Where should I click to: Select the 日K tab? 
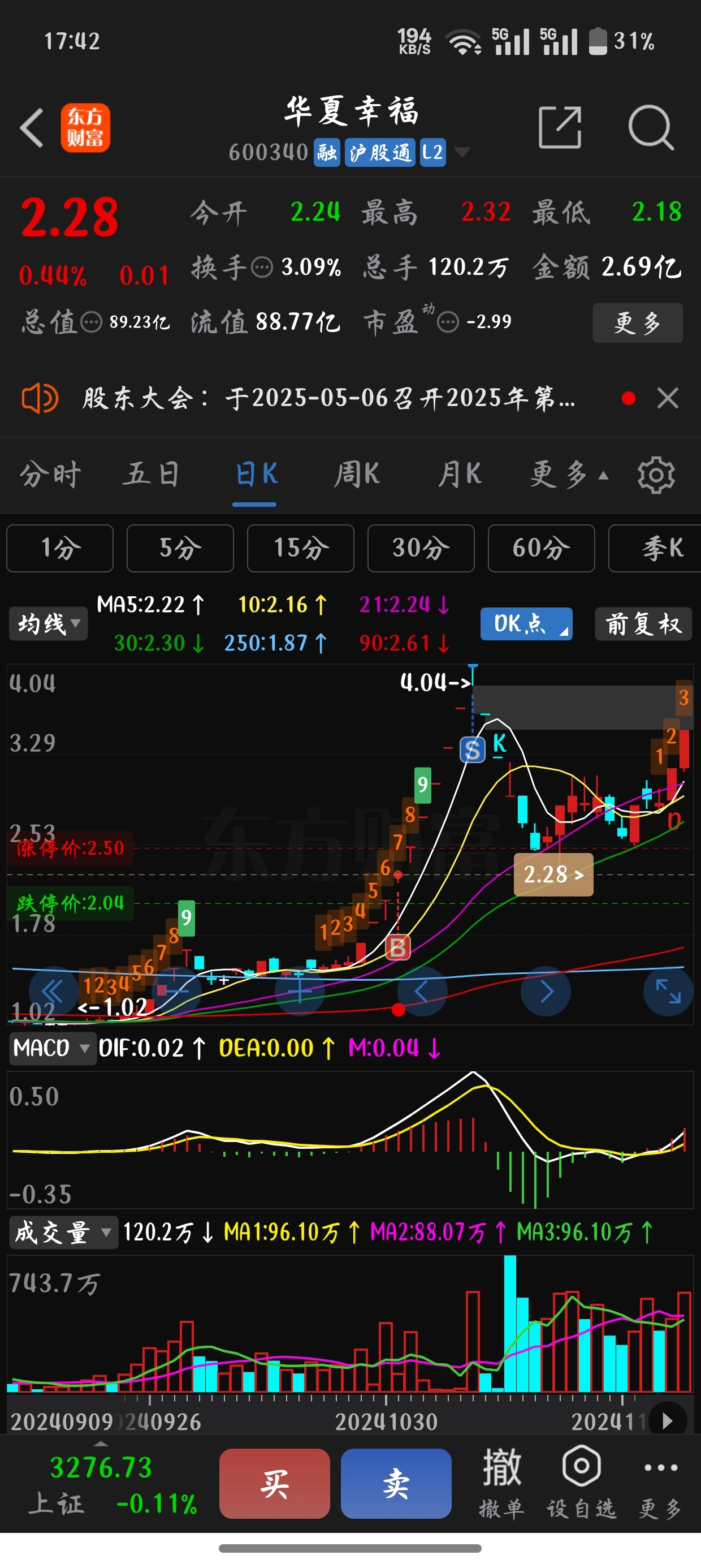256,474
